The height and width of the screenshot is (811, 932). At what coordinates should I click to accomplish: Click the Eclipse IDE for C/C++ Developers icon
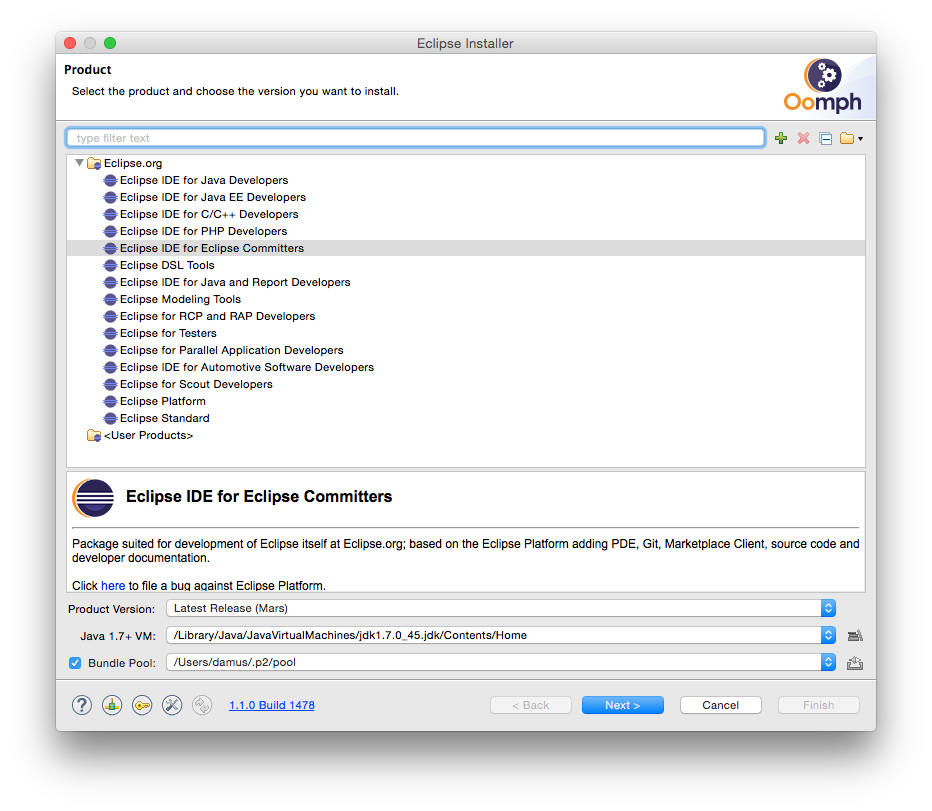pos(110,214)
